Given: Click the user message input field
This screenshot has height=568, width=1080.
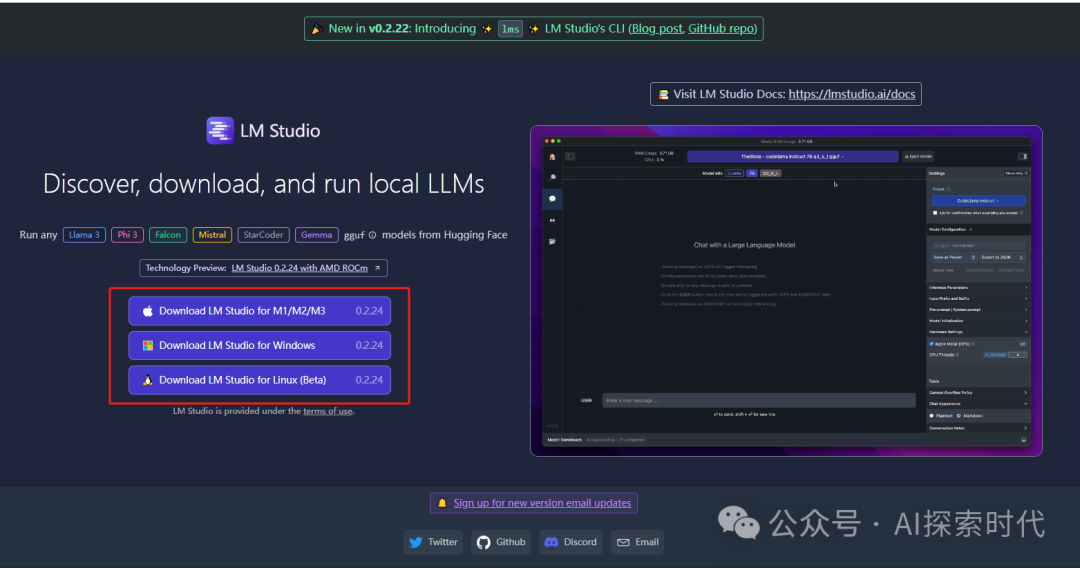Looking at the screenshot, I should 758,400.
